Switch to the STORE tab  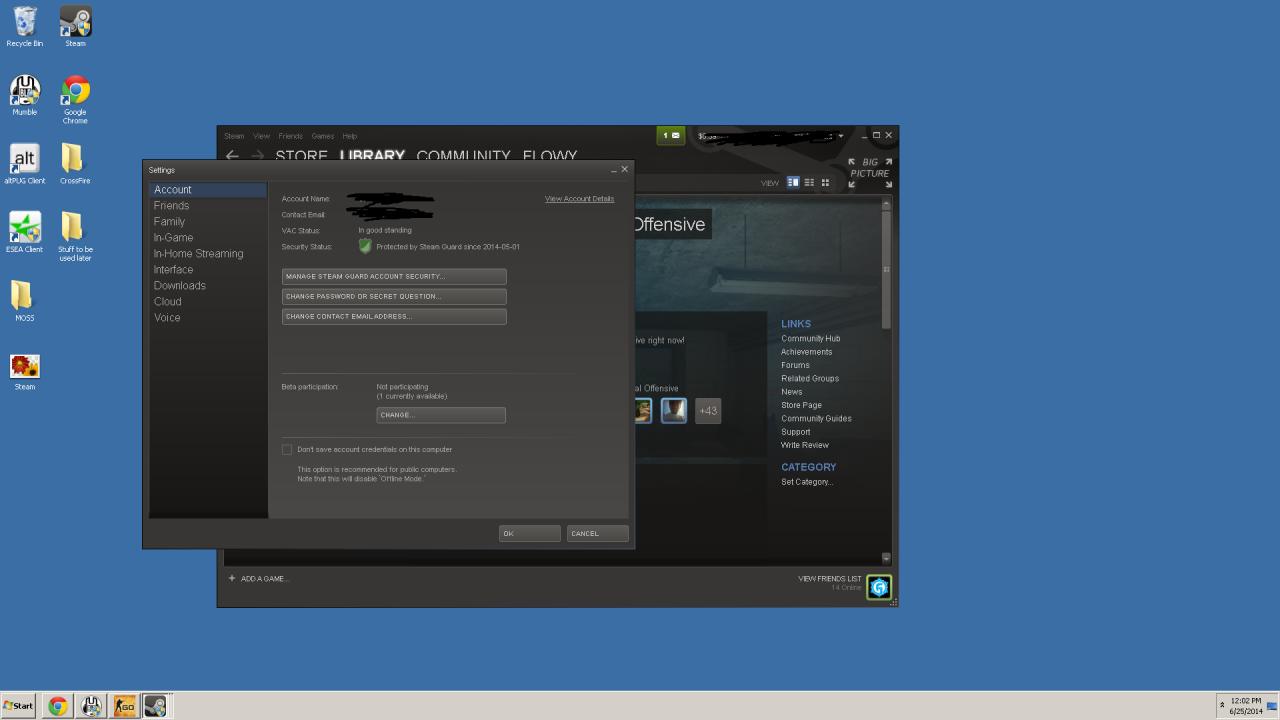(x=301, y=156)
